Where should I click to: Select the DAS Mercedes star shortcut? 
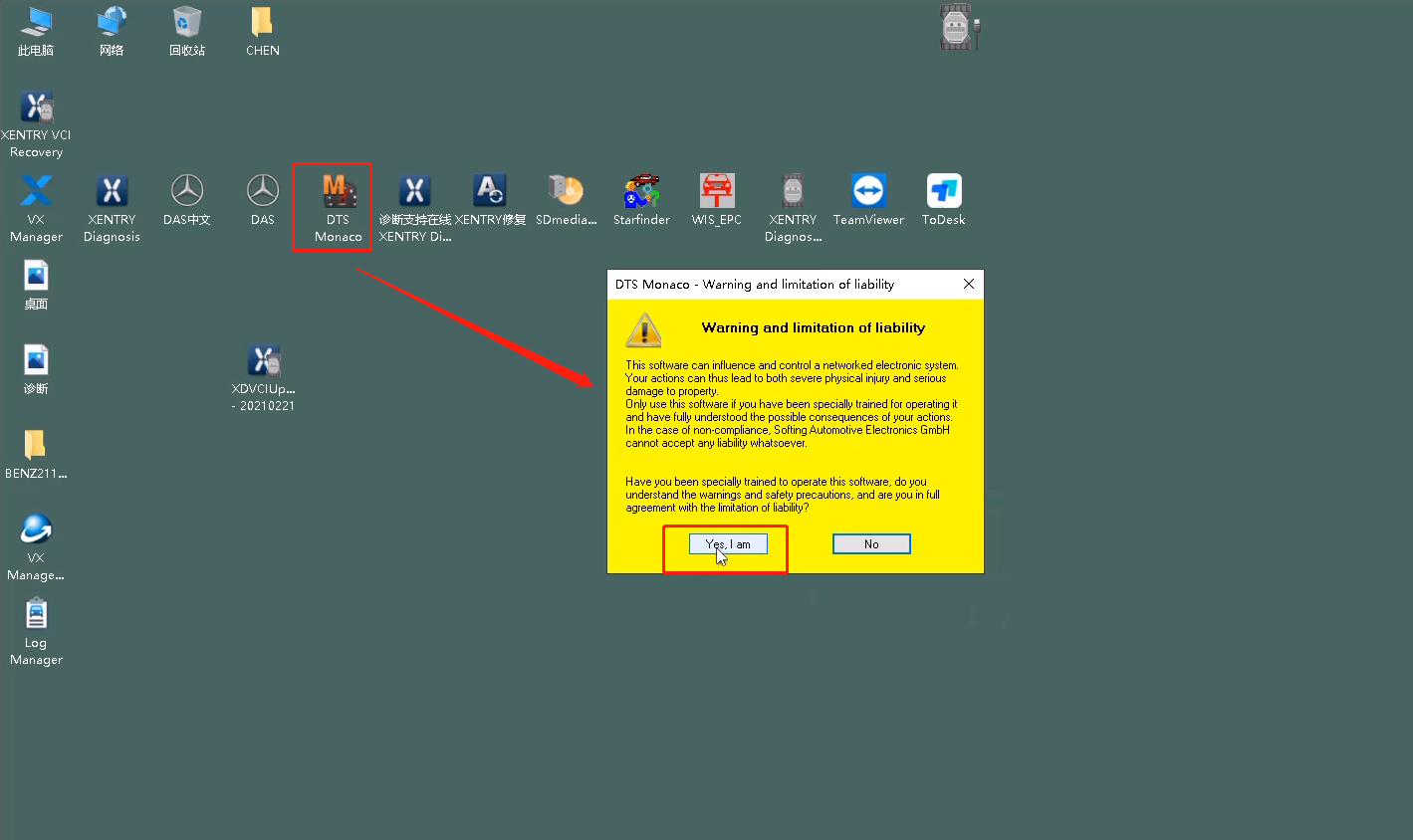tap(263, 200)
